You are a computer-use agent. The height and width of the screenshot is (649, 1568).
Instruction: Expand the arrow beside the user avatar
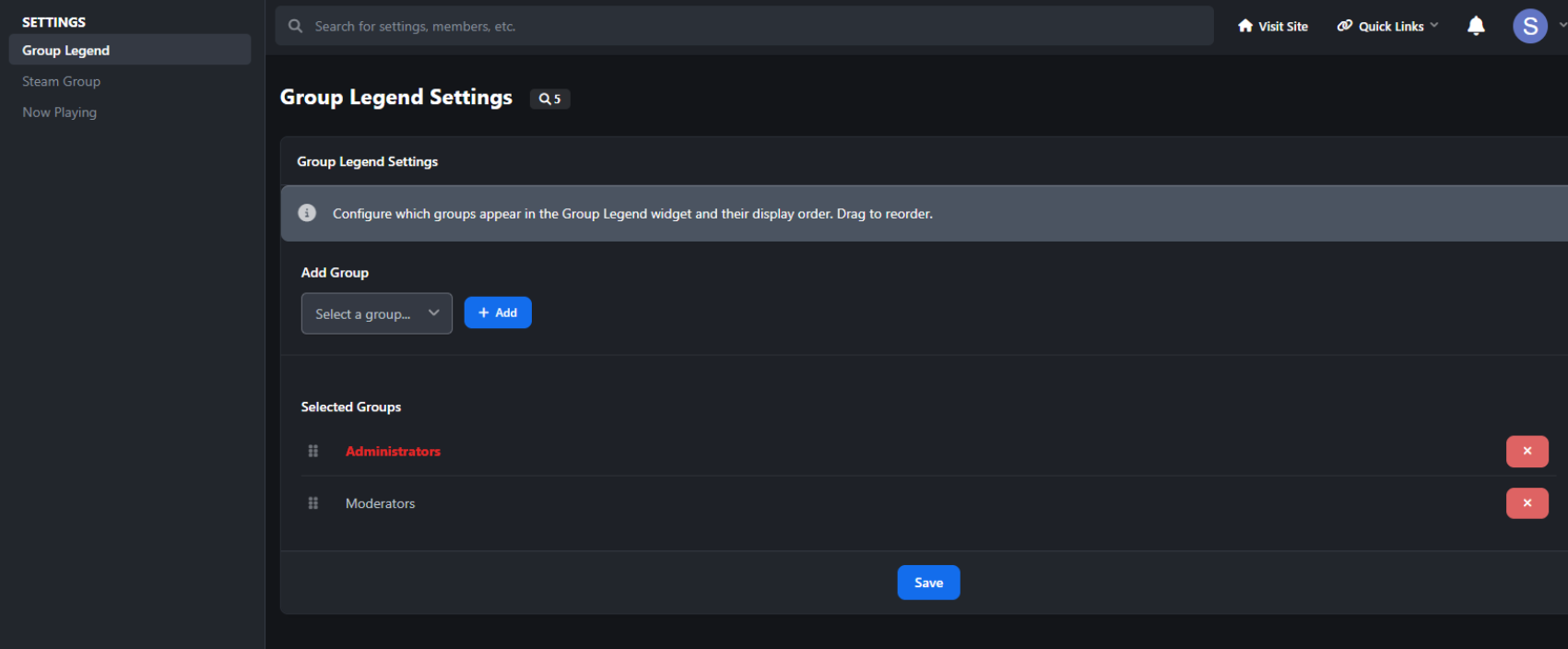(x=1562, y=26)
